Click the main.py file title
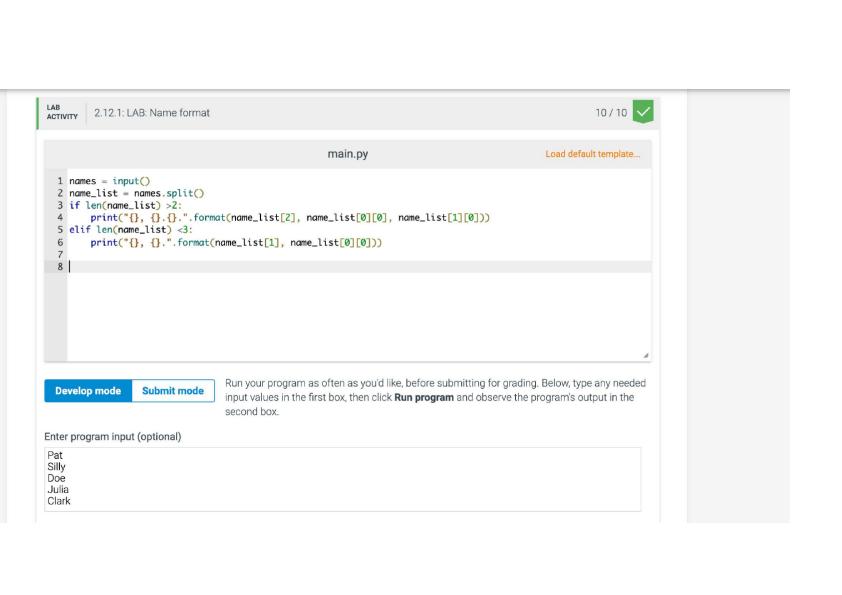 [347, 154]
